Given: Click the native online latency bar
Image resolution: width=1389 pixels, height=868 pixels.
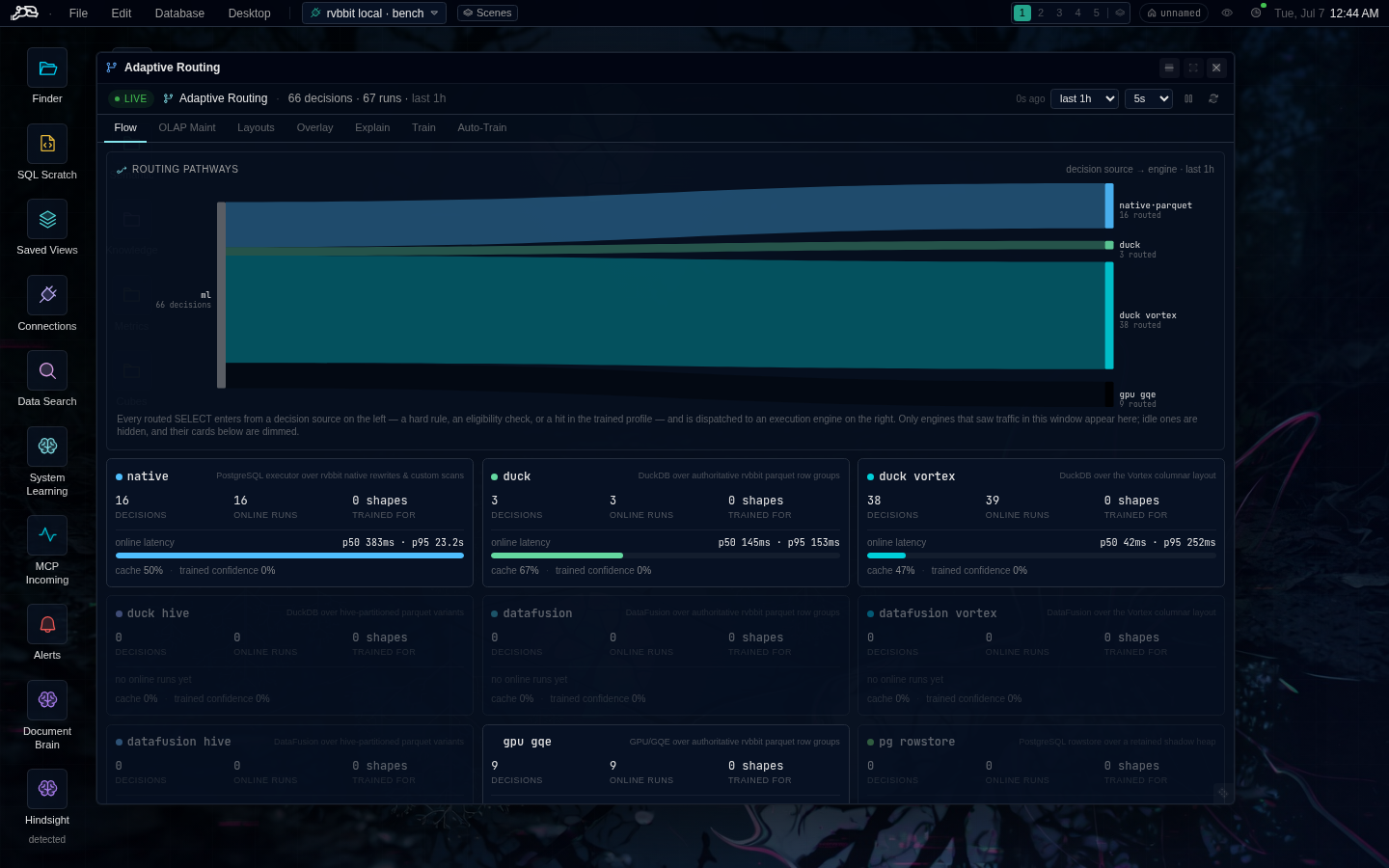Looking at the screenshot, I should click(x=289, y=556).
